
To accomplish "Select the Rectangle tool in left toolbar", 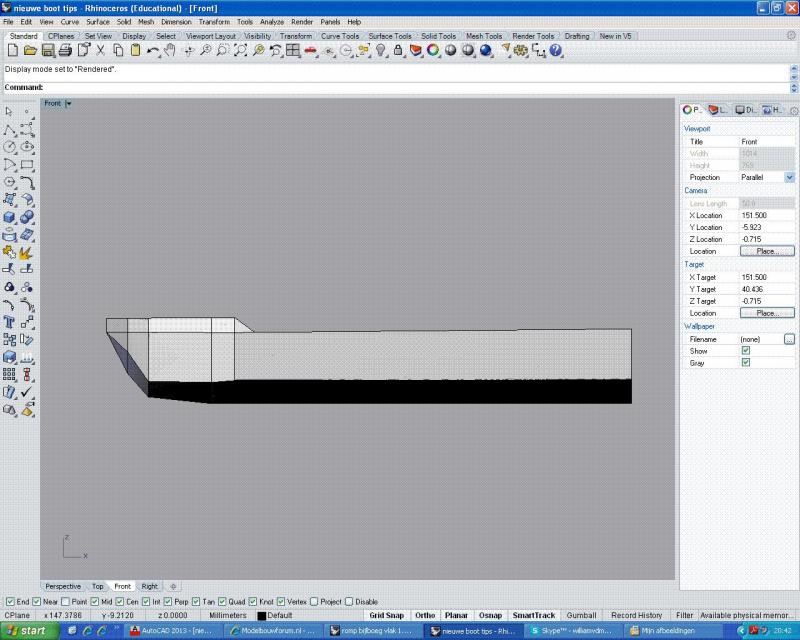I will tap(27, 164).
